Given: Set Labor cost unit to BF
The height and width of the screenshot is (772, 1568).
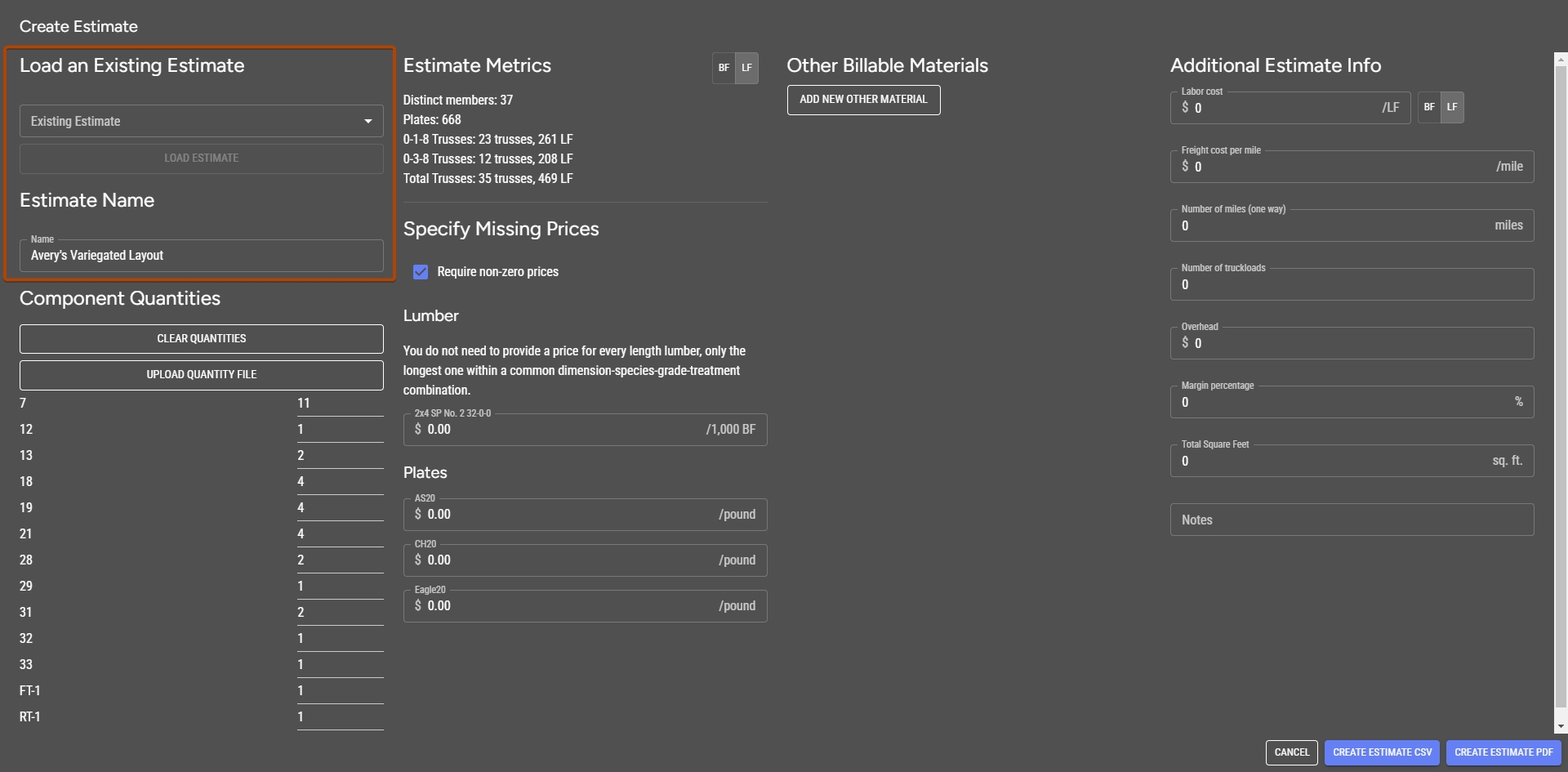Looking at the screenshot, I should coord(1429,107).
